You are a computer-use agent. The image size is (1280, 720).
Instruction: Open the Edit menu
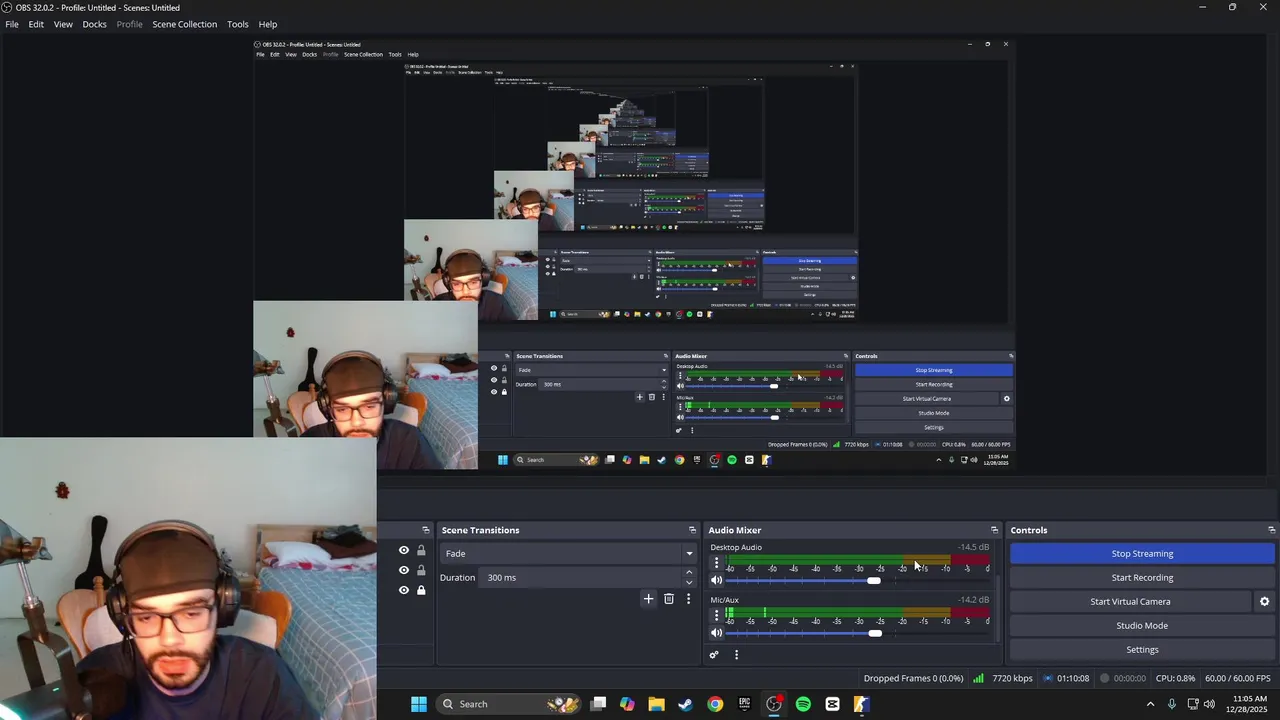36,24
